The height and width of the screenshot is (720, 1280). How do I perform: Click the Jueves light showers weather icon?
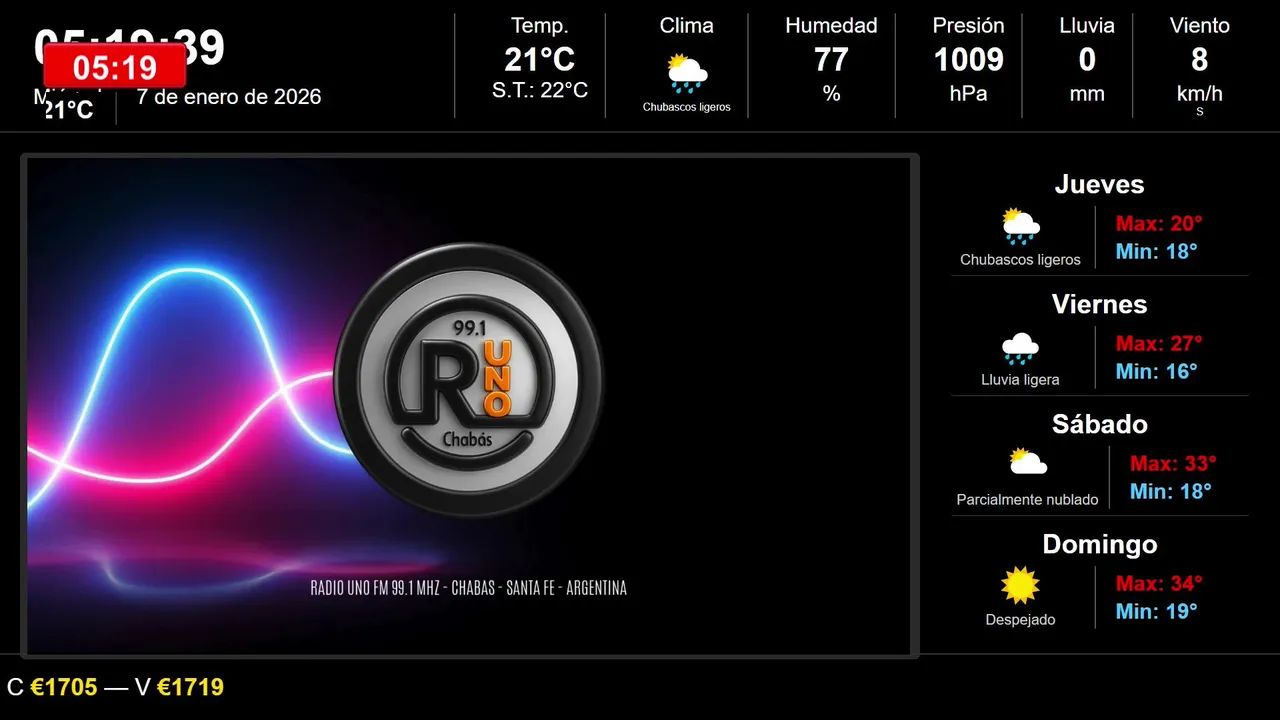pos(1020,227)
